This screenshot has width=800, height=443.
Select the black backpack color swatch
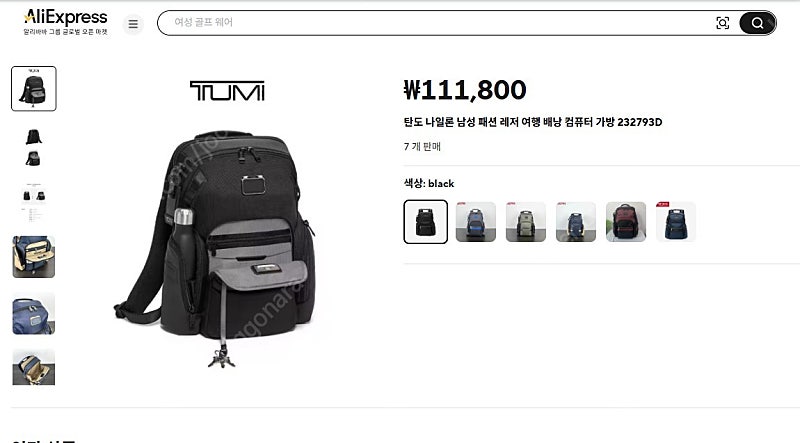[426, 222]
